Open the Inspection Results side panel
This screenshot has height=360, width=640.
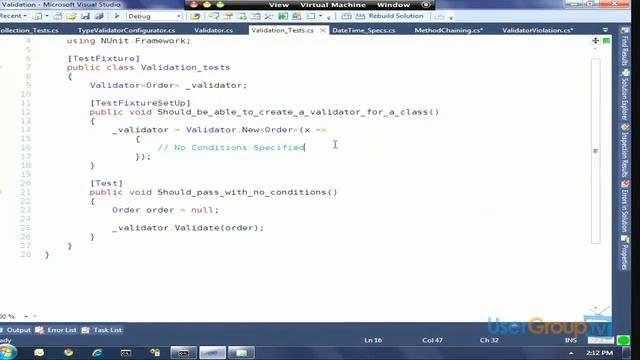pyautogui.click(x=625, y=150)
